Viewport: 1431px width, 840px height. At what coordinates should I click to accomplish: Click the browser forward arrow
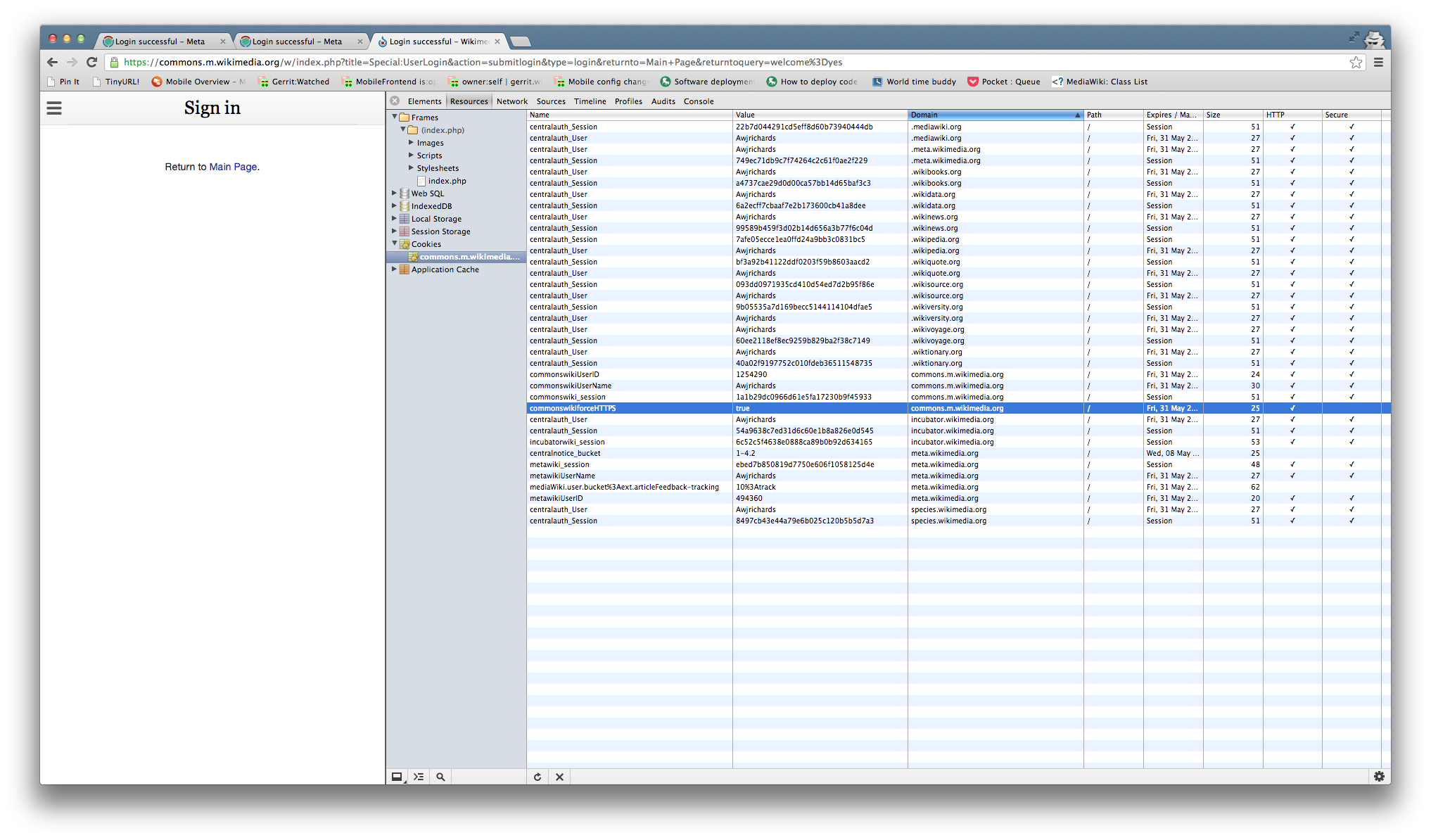click(x=72, y=62)
